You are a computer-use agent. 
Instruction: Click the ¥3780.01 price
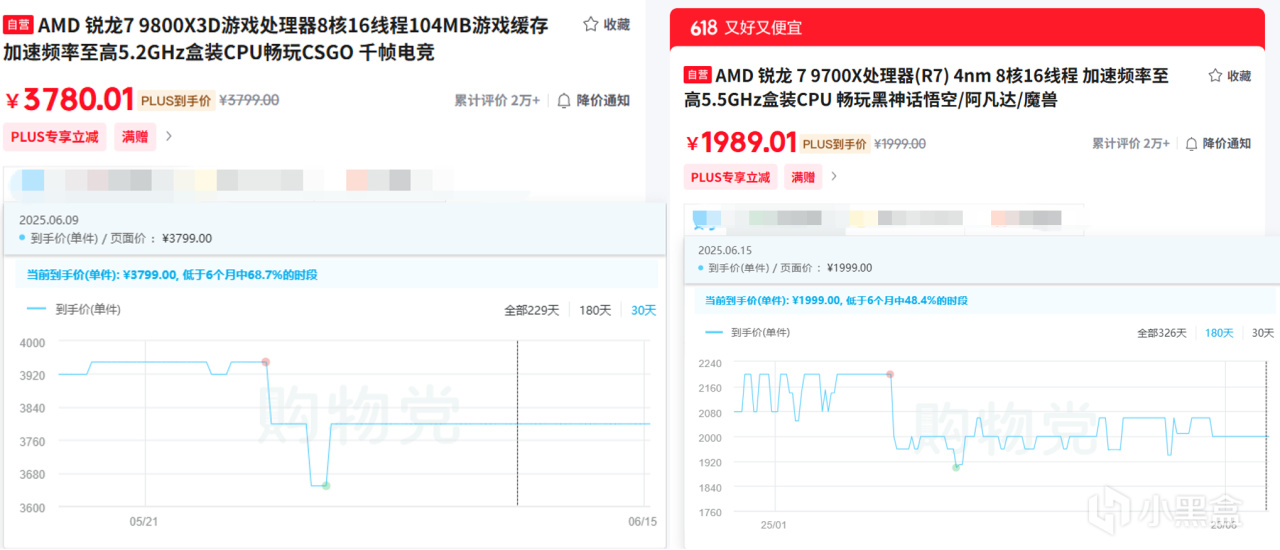pyautogui.click(x=70, y=100)
